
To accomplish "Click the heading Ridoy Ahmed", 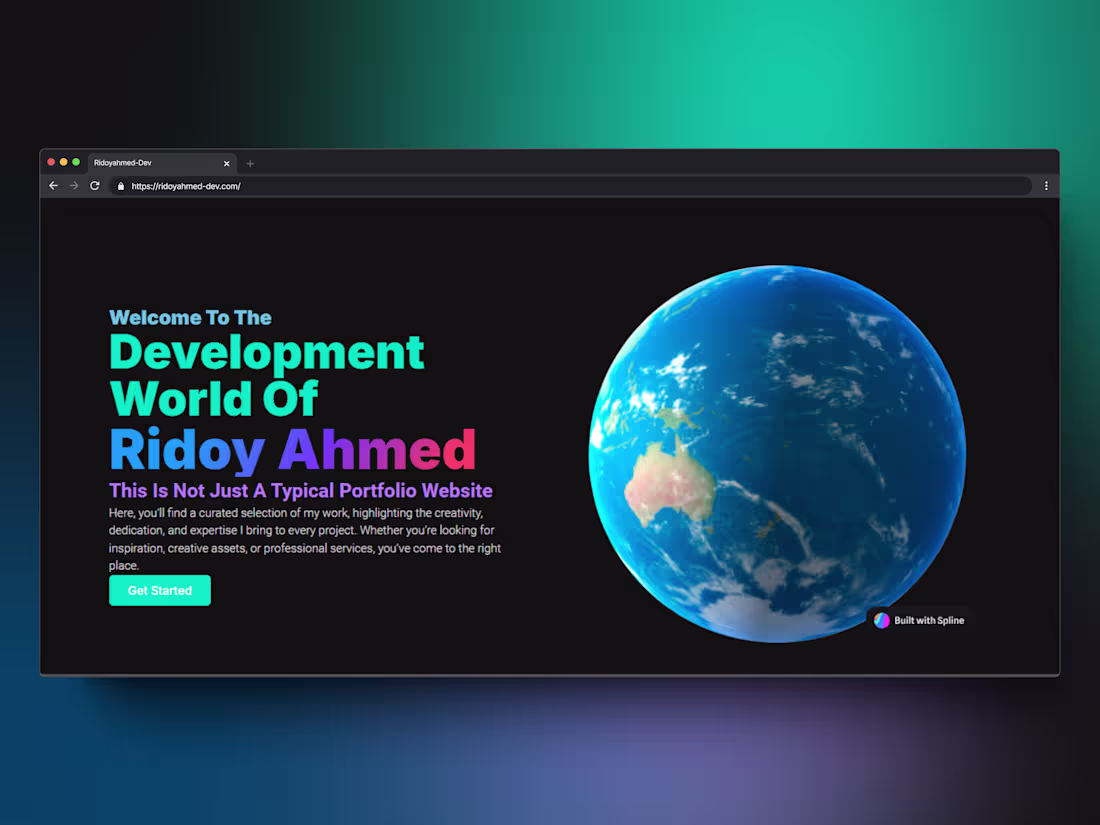I will (292, 449).
